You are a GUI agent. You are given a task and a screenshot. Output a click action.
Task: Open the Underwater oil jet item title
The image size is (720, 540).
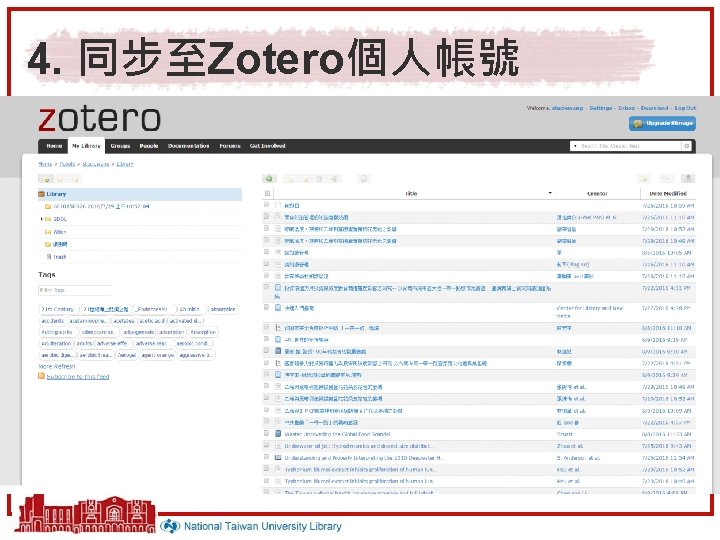357,446
